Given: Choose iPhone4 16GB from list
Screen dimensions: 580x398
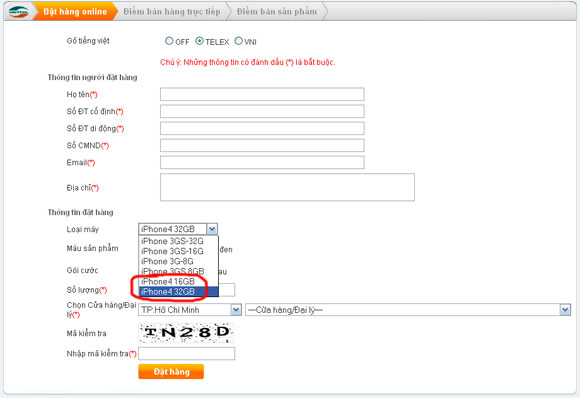Looking at the screenshot, I should pyautogui.click(x=168, y=281).
